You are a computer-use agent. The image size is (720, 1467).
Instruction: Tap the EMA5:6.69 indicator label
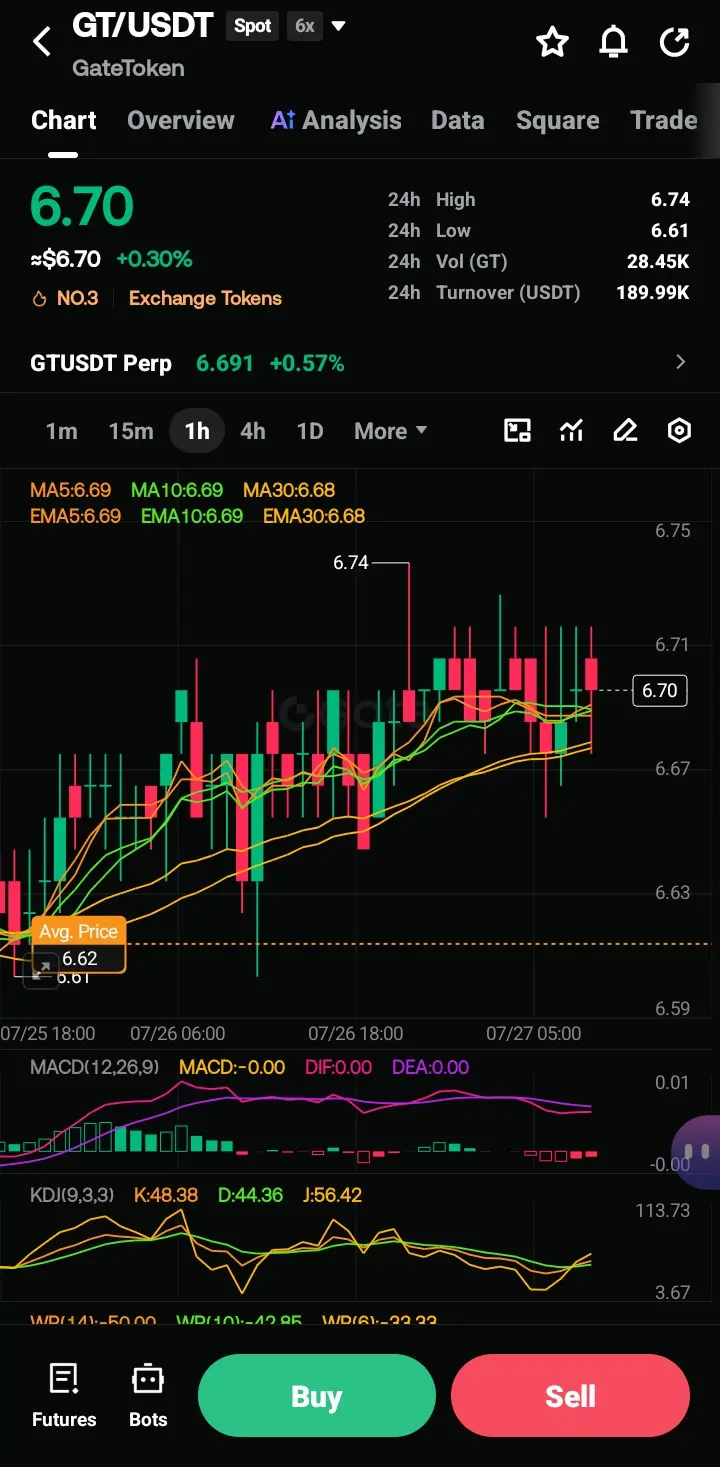(76, 516)
